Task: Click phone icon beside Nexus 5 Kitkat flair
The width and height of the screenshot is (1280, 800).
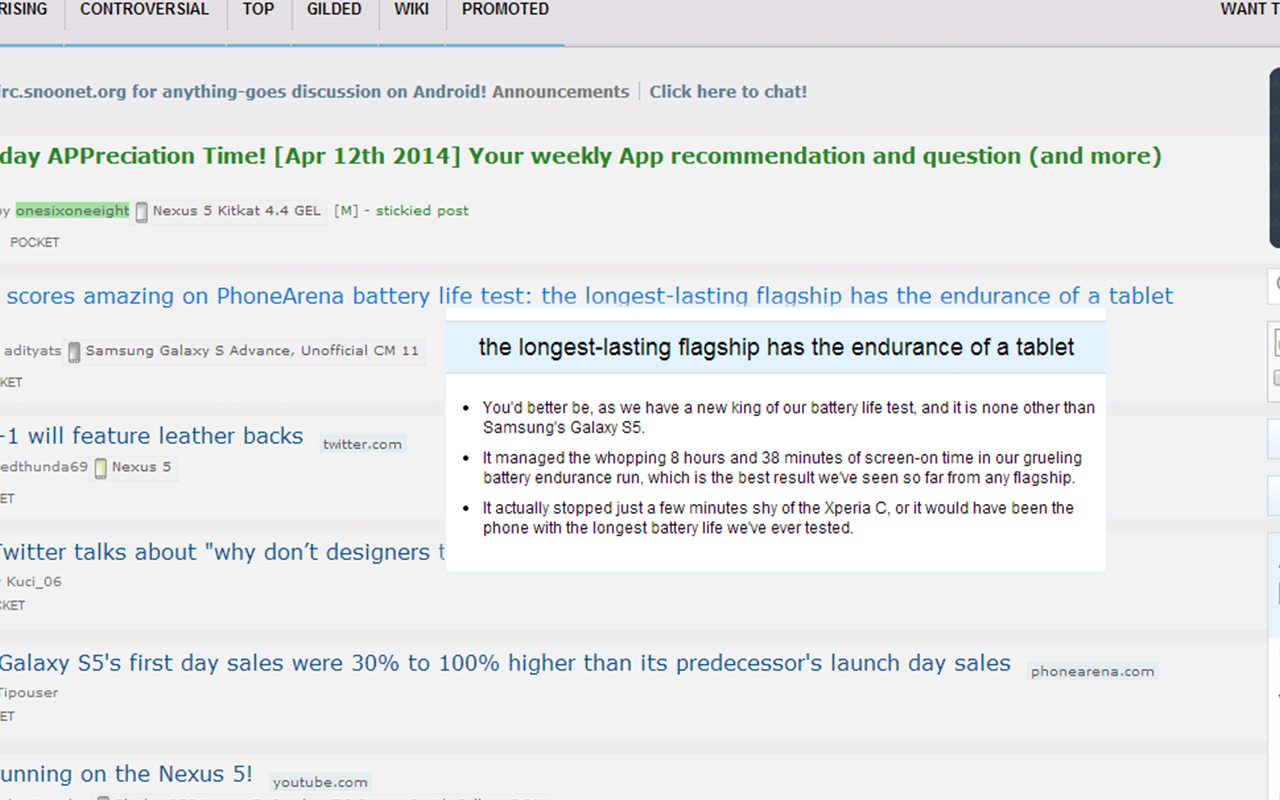Action: coord(141,212)
